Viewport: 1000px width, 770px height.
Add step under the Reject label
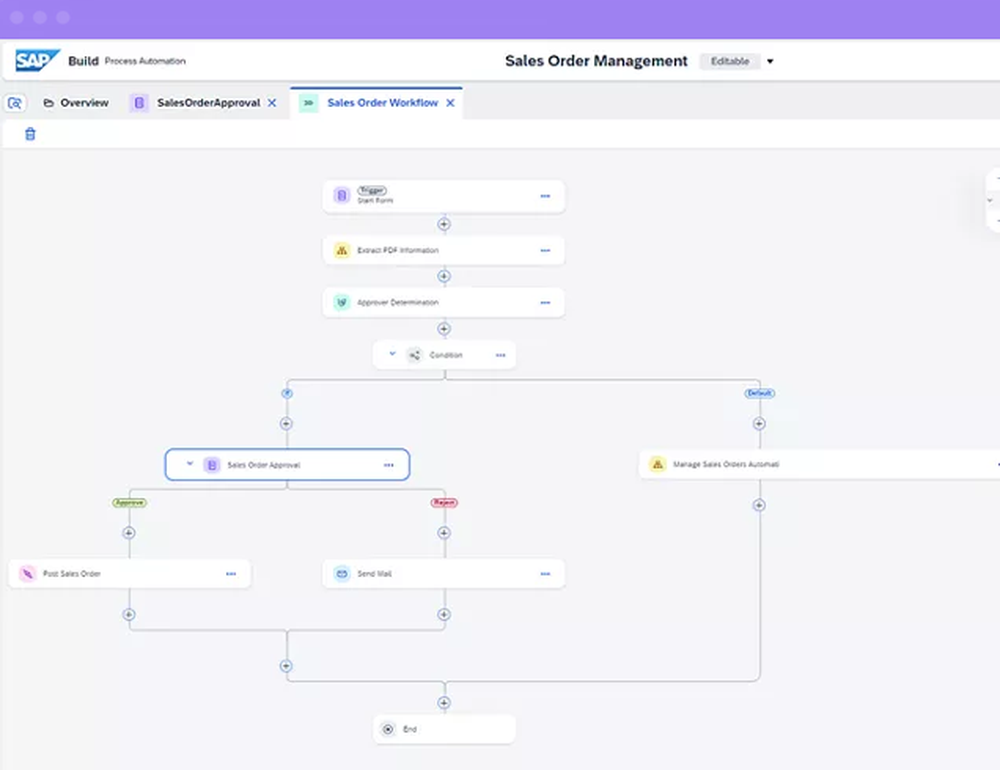(x=444, y=533)
